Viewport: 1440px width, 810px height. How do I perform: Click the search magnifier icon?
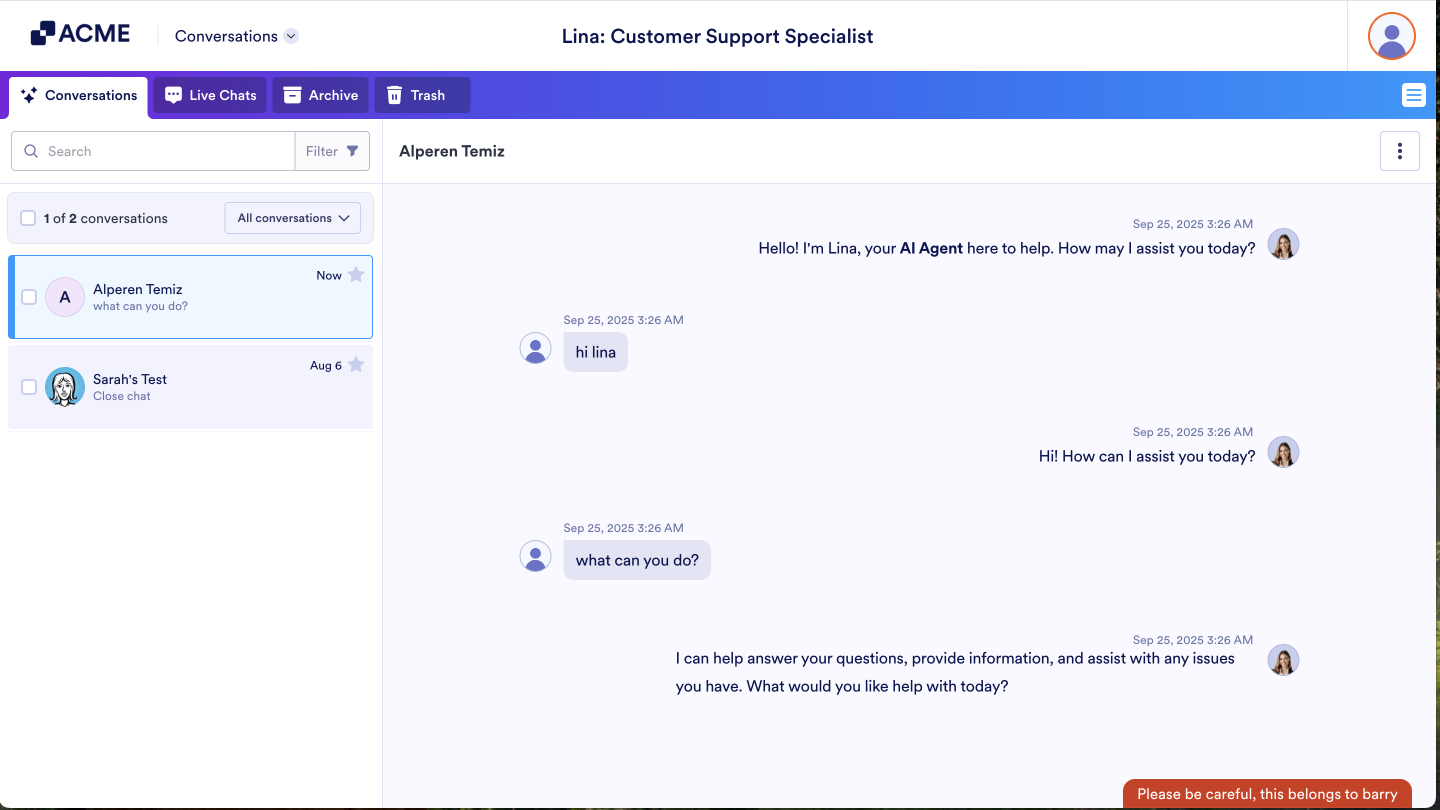tap(31, 151)
